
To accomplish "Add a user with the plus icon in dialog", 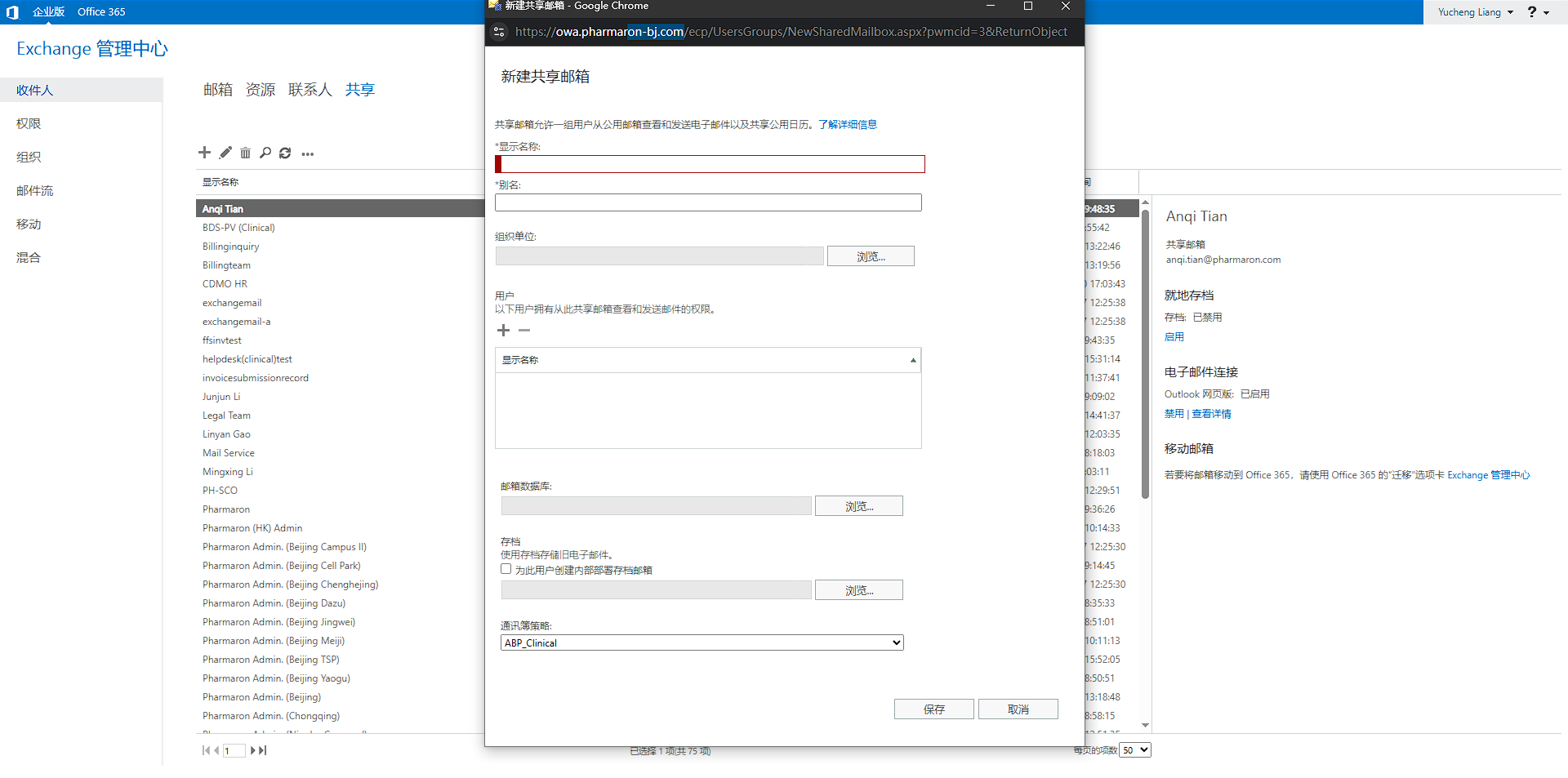I will 503,330.
